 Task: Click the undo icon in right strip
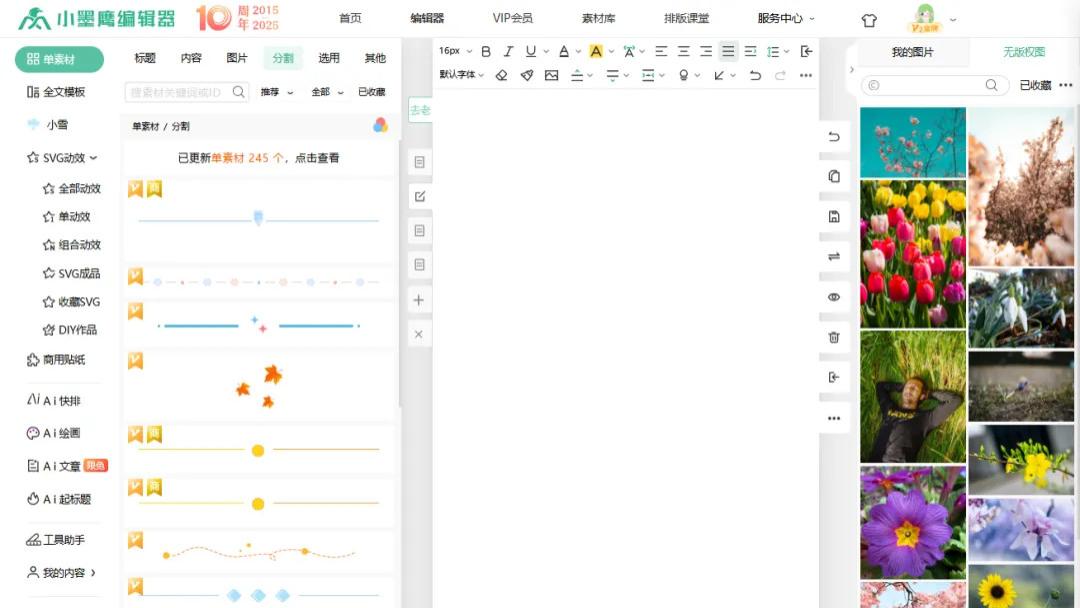[833, 136]
